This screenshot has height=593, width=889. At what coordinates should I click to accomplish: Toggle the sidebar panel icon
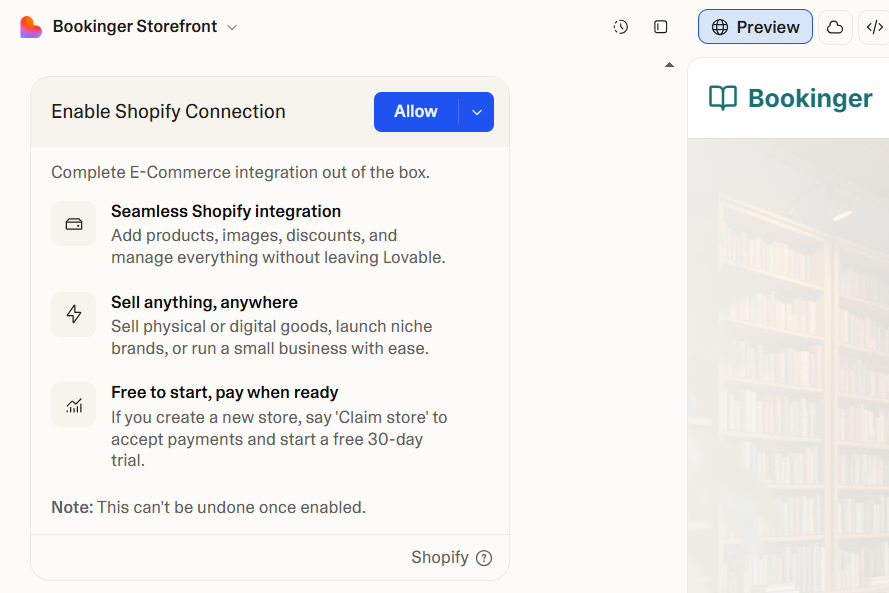coord(660,27)
